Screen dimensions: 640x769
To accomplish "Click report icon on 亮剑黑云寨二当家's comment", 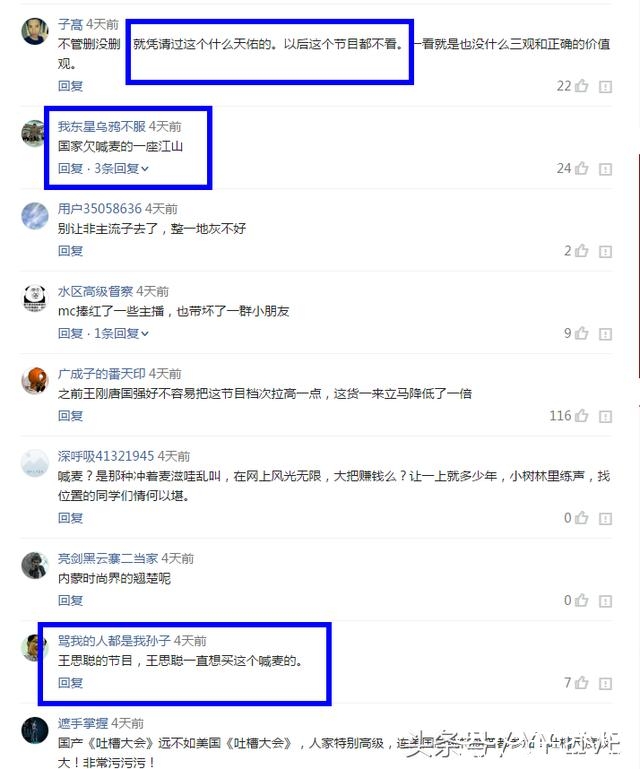I will [606, 601].
